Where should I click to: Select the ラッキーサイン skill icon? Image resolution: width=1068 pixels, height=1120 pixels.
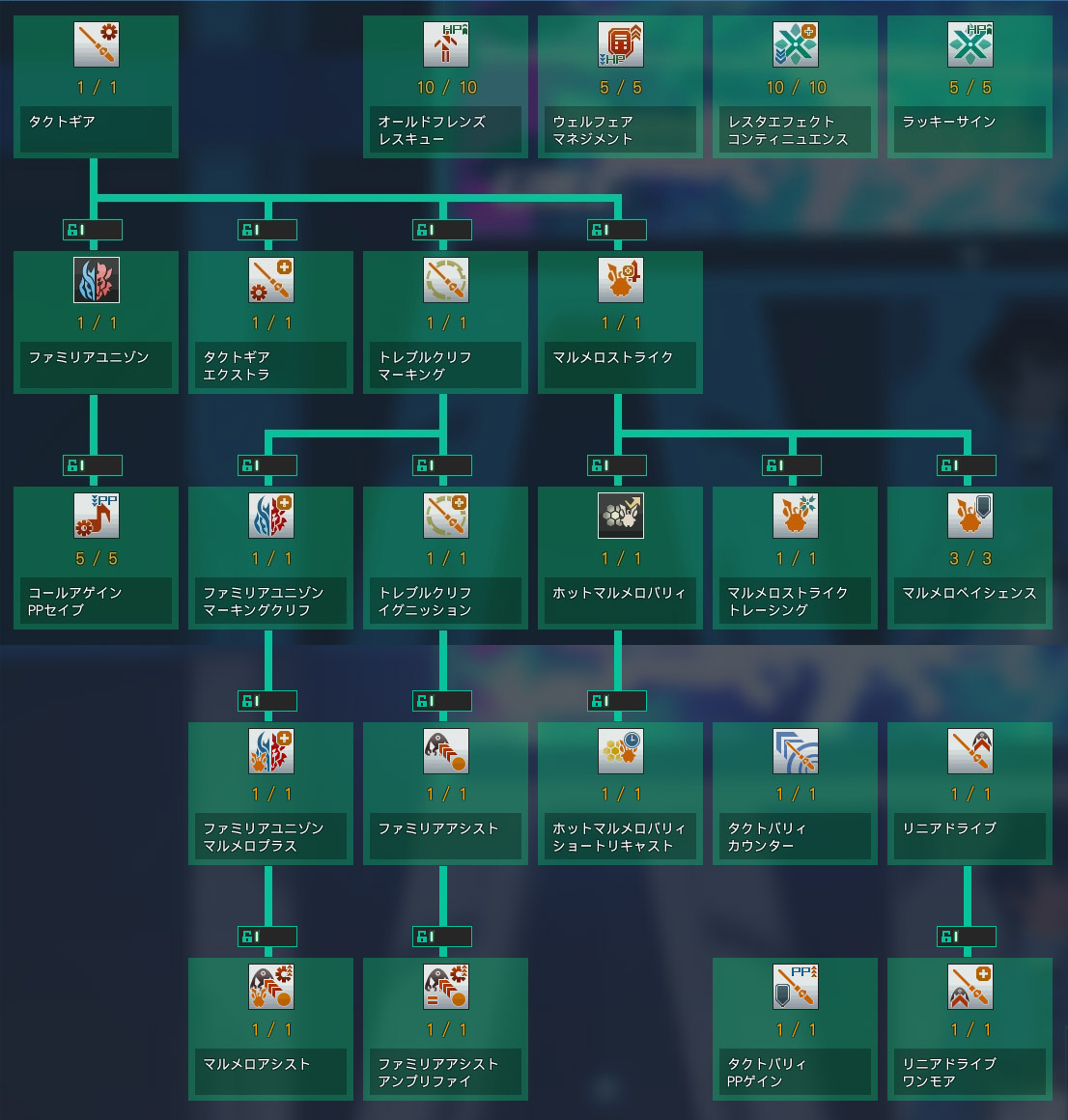970,44
